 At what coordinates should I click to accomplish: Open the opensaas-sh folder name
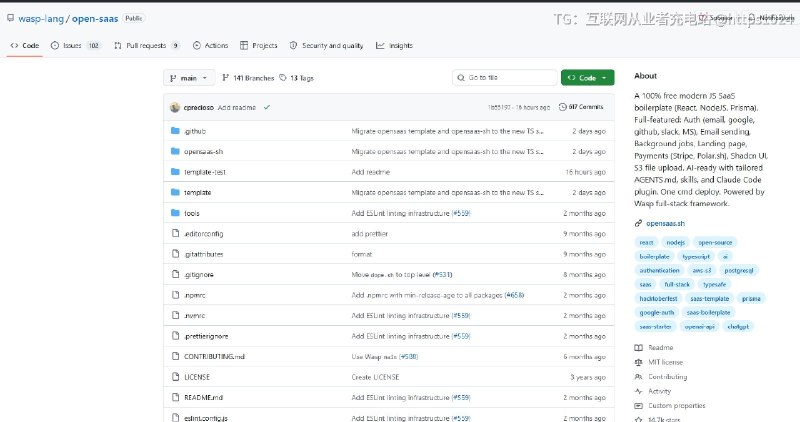tap(204, 152)
